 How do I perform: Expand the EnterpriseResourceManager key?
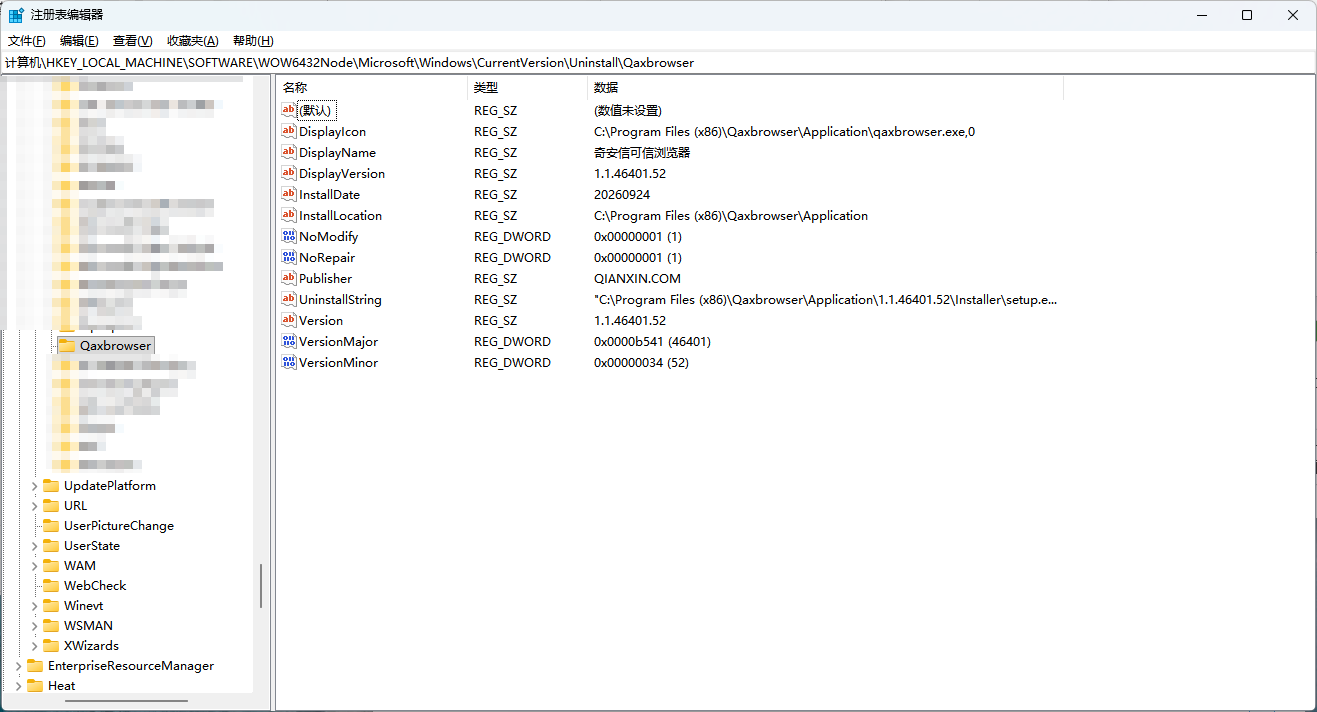18,665
